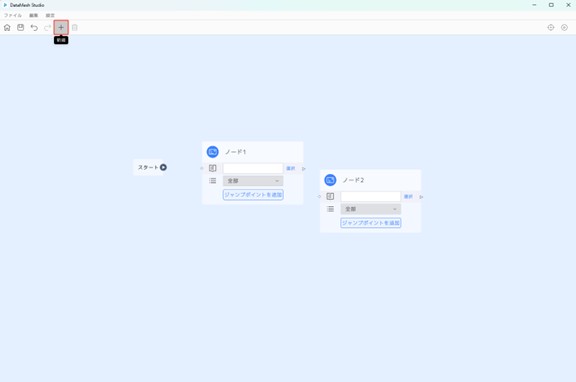Click the input circle port of ノード1
Screen dimensions: 576x382
point(202,169)
